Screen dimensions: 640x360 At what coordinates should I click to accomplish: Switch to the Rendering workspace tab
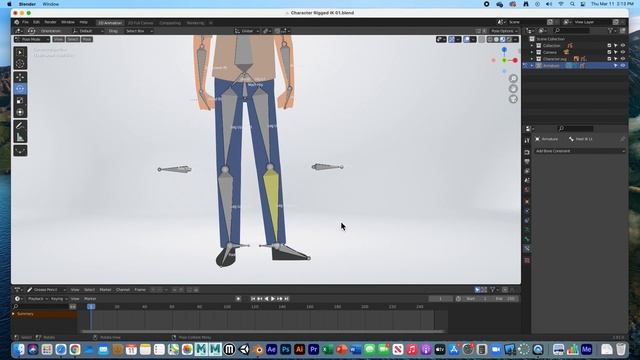[x=196, y=23]
